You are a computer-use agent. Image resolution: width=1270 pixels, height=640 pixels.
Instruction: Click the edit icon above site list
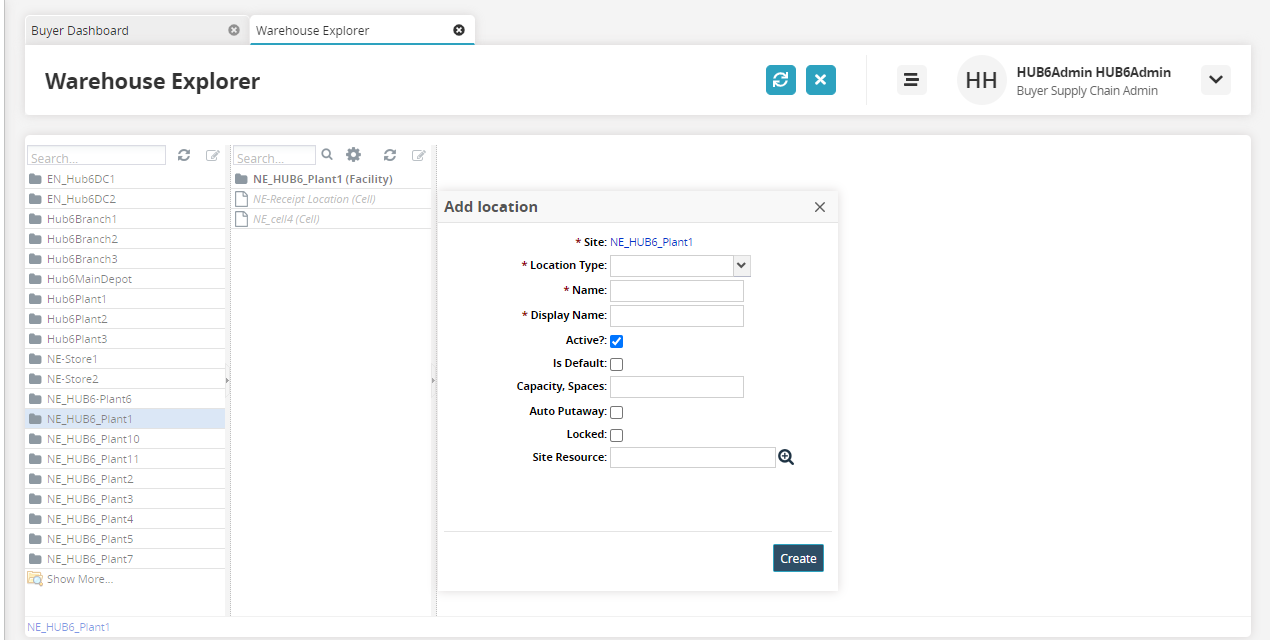coord(213,156)
